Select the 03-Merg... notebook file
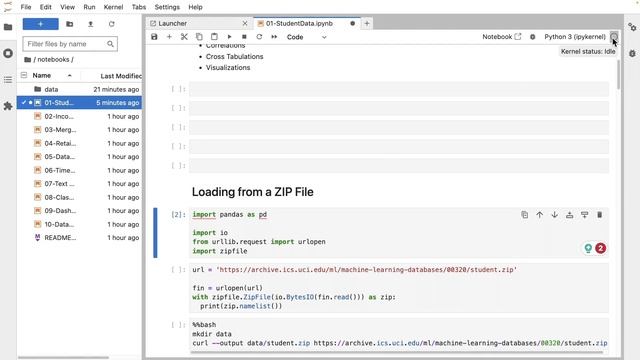The width and height of the screenshot is (640, 360). (x=80, y=130)
